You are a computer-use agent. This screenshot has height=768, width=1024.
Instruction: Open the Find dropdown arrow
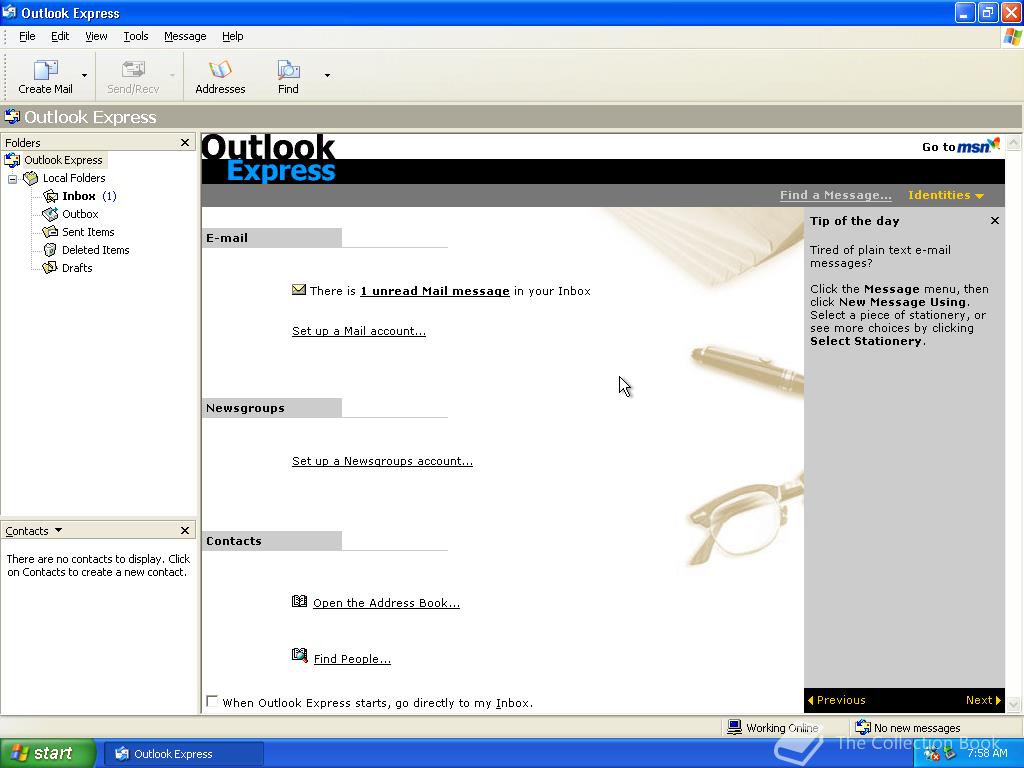[x=327, y=76]
